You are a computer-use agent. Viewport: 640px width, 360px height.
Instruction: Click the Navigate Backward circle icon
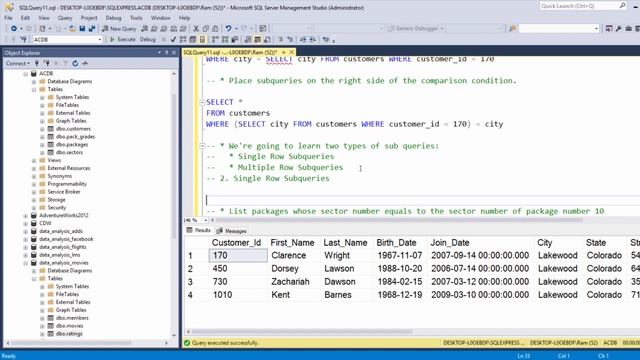coord(13,29)
